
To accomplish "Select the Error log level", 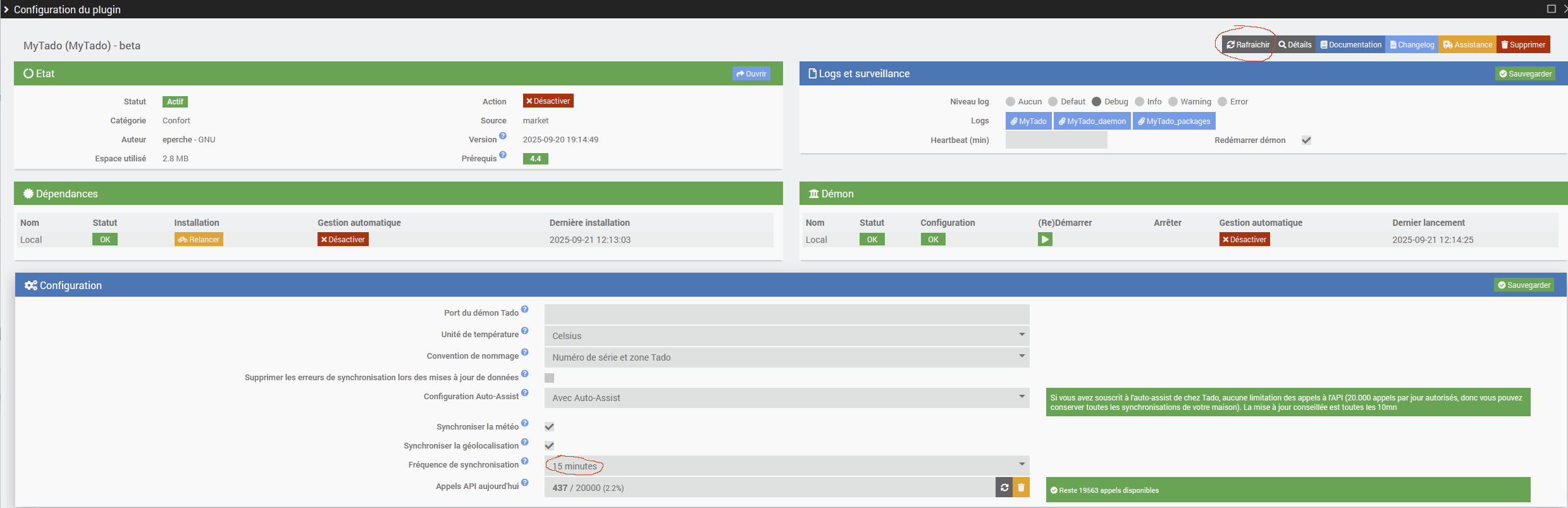I will pos(1223,102).
